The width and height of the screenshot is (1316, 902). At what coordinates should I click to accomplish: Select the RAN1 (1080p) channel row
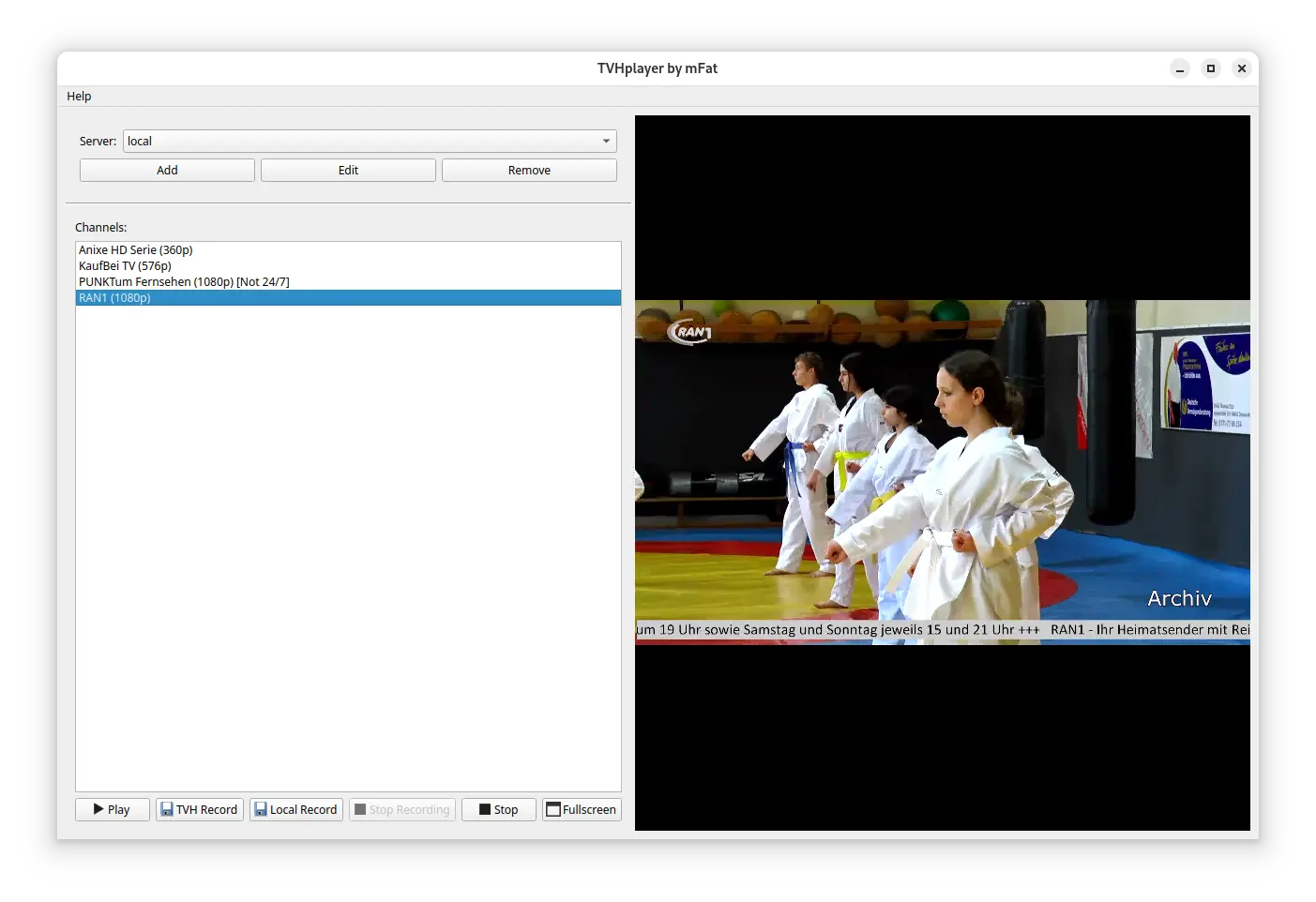pos(348,298)
